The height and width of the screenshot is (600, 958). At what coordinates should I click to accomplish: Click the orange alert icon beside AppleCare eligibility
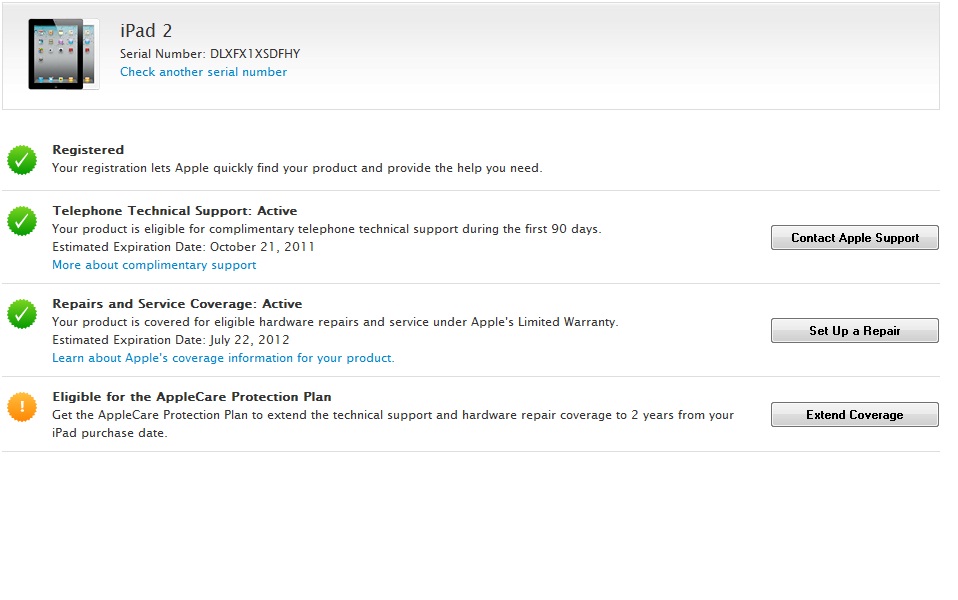pos(22,407)
